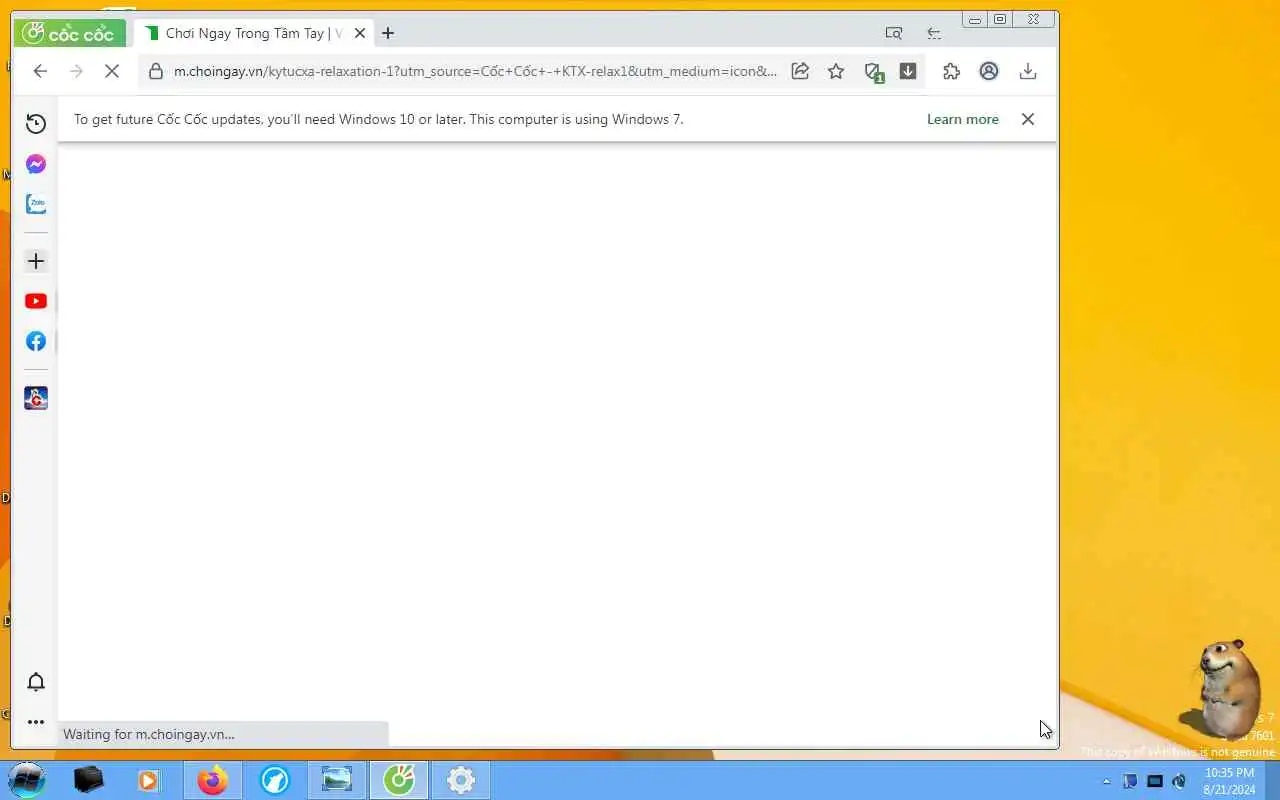This screenshot has height=800, width=1280.
Task: Share this page via the share icon
Action: point(800,71)
